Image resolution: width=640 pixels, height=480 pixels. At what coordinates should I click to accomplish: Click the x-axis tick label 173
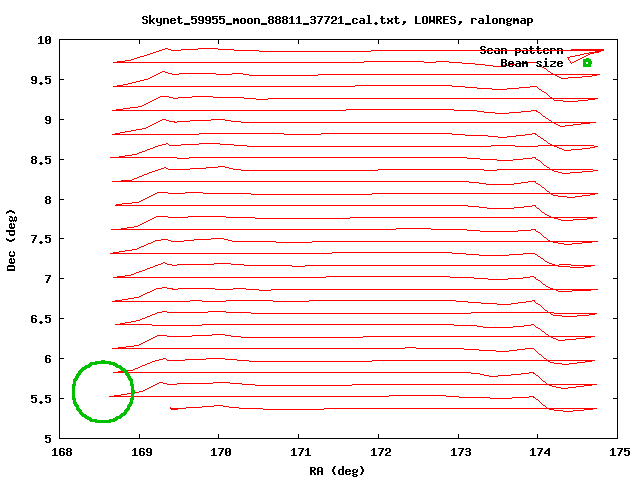[460, 452]
